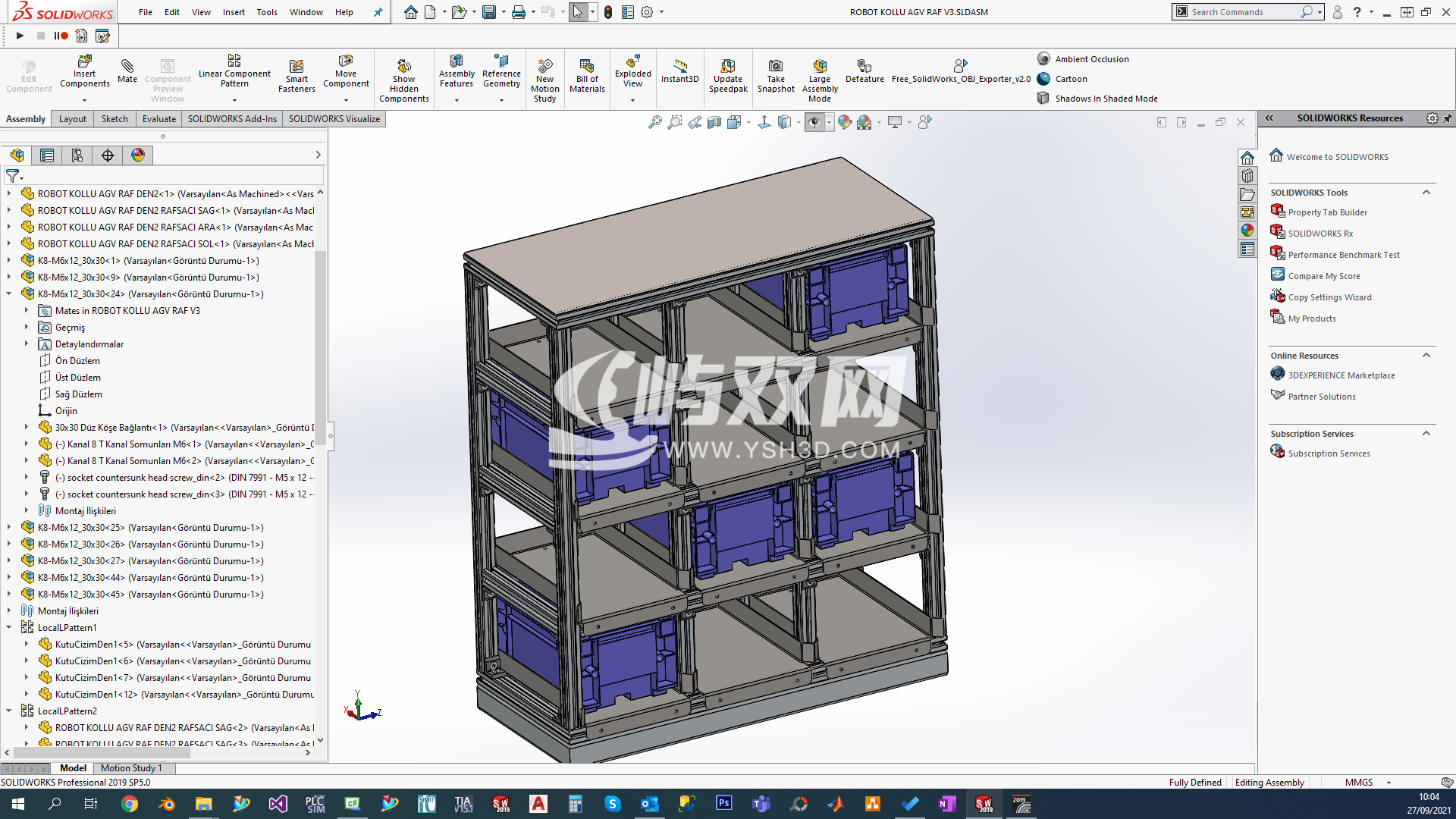The width and height of the screenshot is (1456, 819).
Task: Click the Property Tab Builder link
Action: 1327,212
